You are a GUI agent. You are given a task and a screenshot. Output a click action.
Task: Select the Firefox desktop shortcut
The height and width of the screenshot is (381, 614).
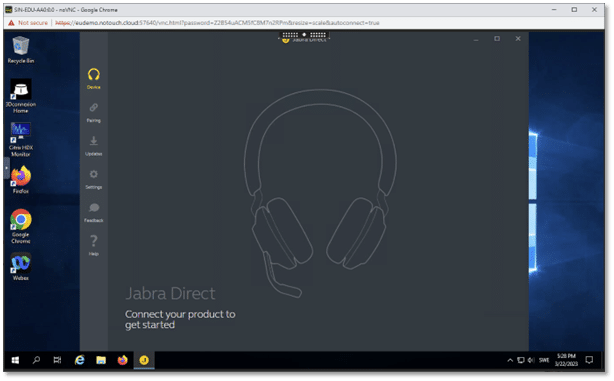tap(21, 180)
